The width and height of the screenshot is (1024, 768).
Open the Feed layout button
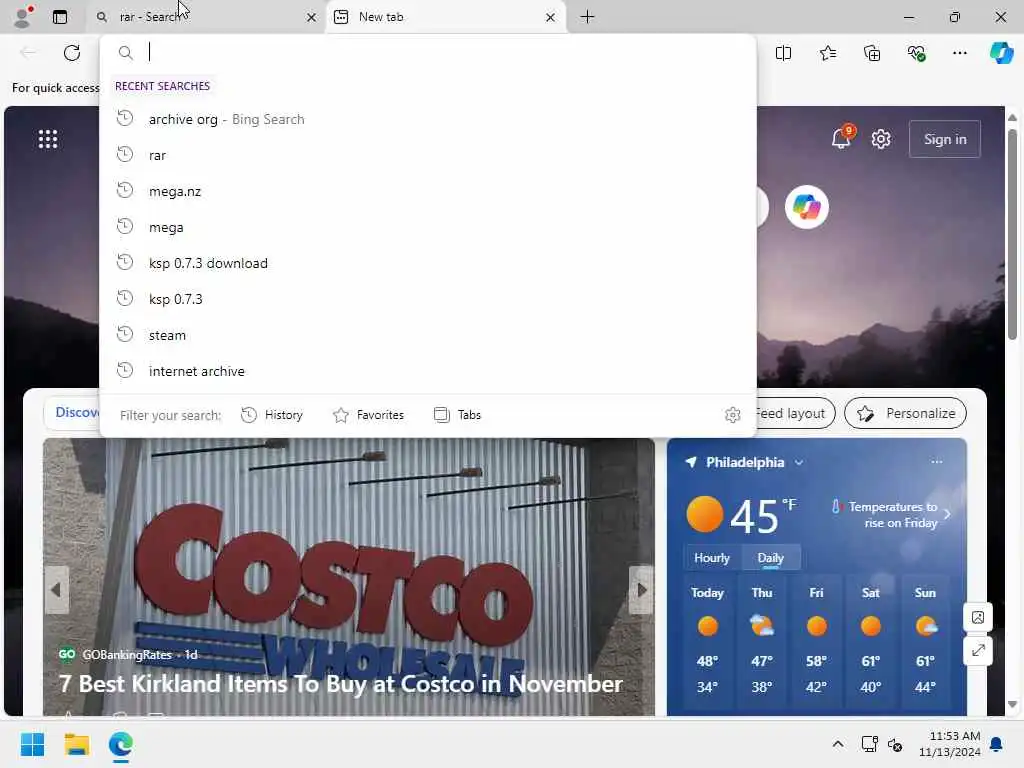[x=795, y=413]
